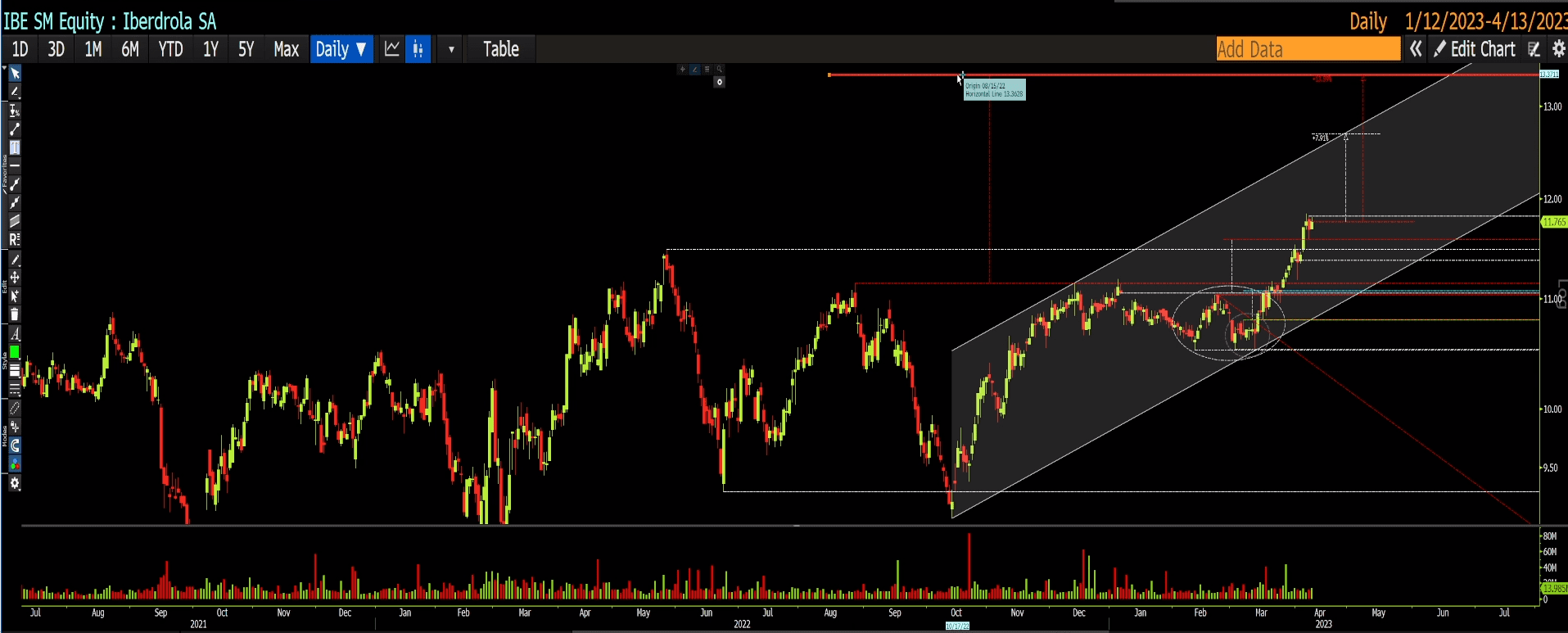Image resolution: width=1568 pixels, height=633 pixels.
Task: Click the 13.00 price axis label
Action: (x=1552, y=106)
